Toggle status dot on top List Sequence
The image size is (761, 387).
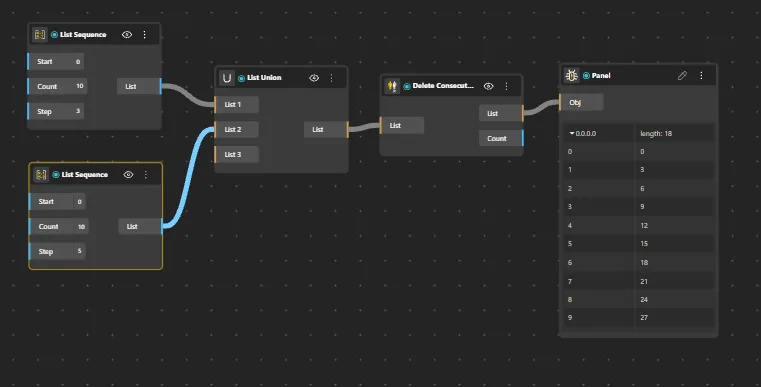(54, 34)
